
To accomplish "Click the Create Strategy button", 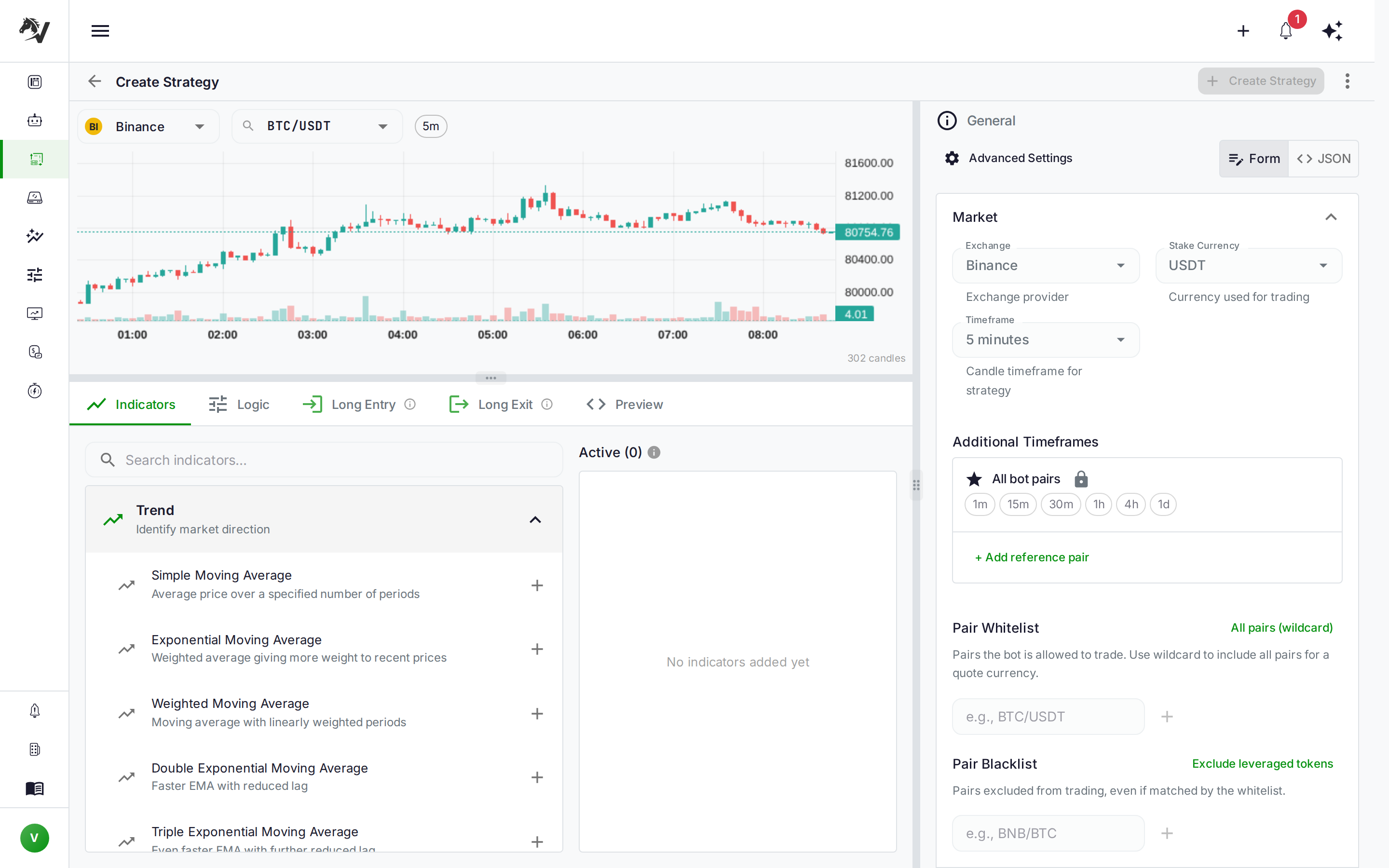I will pyautogui.click(x=1260, y=81).
